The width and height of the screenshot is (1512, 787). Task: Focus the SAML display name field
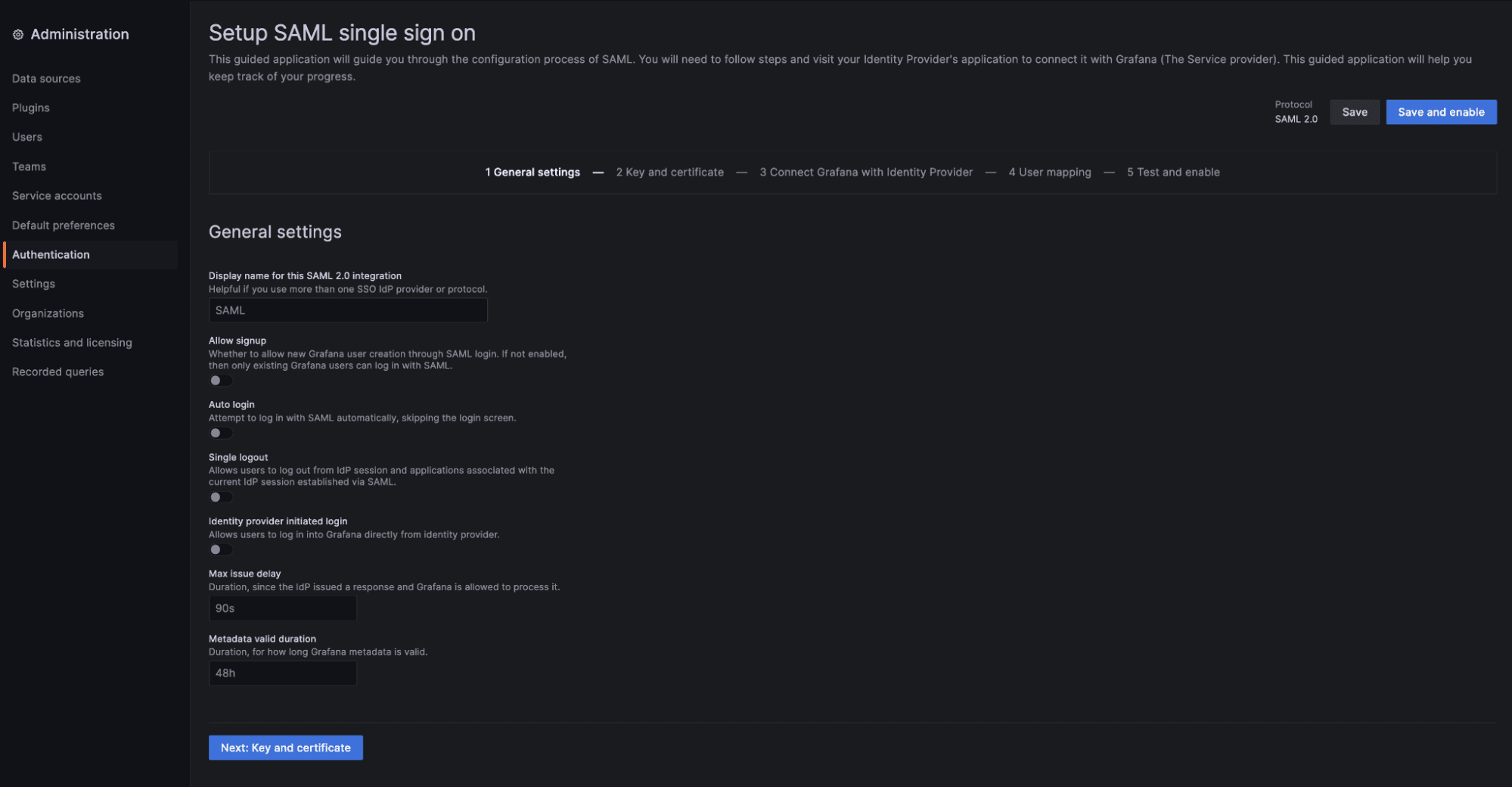click(348, 310)
